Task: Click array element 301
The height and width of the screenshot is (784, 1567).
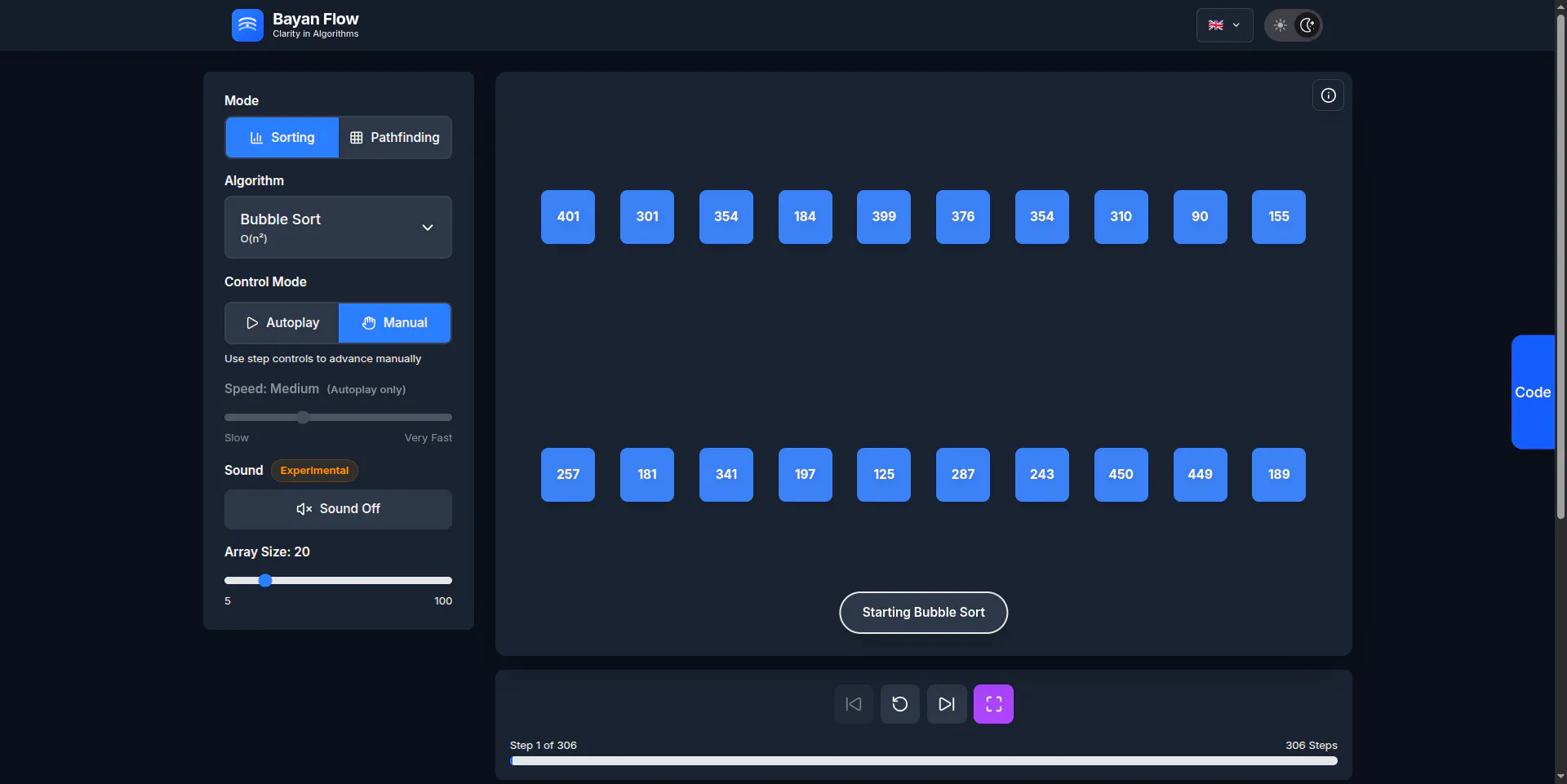Action: click(647, 217)
